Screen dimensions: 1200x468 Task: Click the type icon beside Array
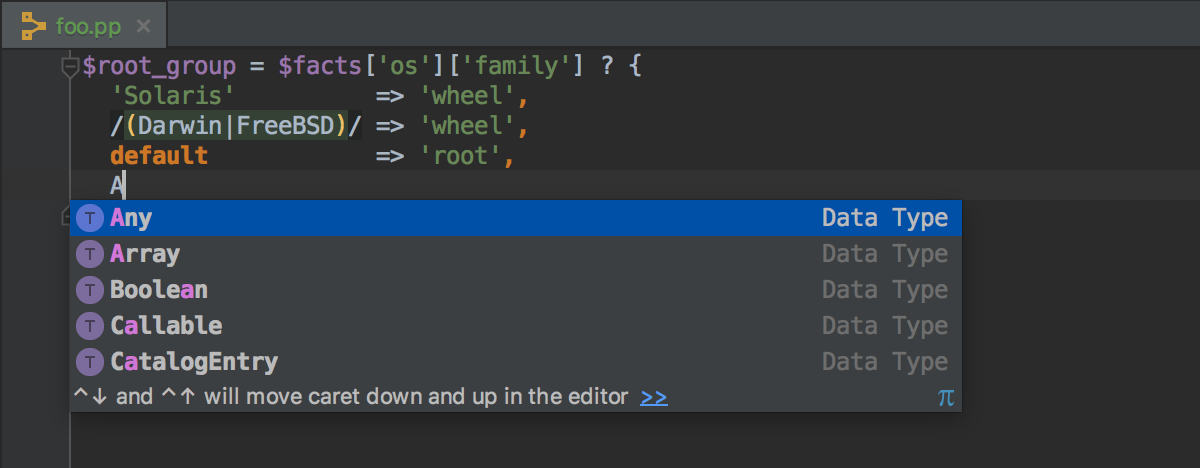[90, 254]
